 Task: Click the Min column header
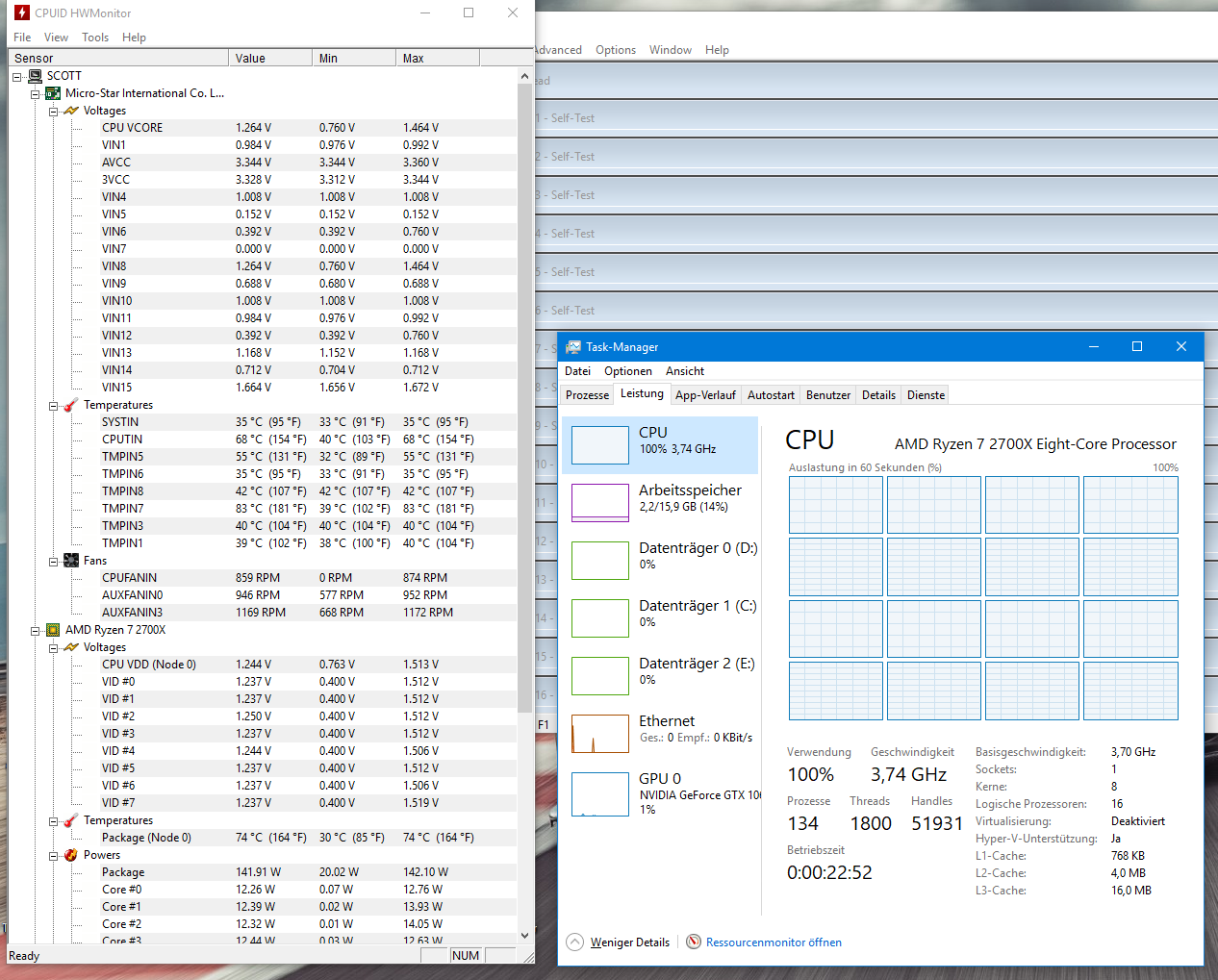click(x=354, y=59)
